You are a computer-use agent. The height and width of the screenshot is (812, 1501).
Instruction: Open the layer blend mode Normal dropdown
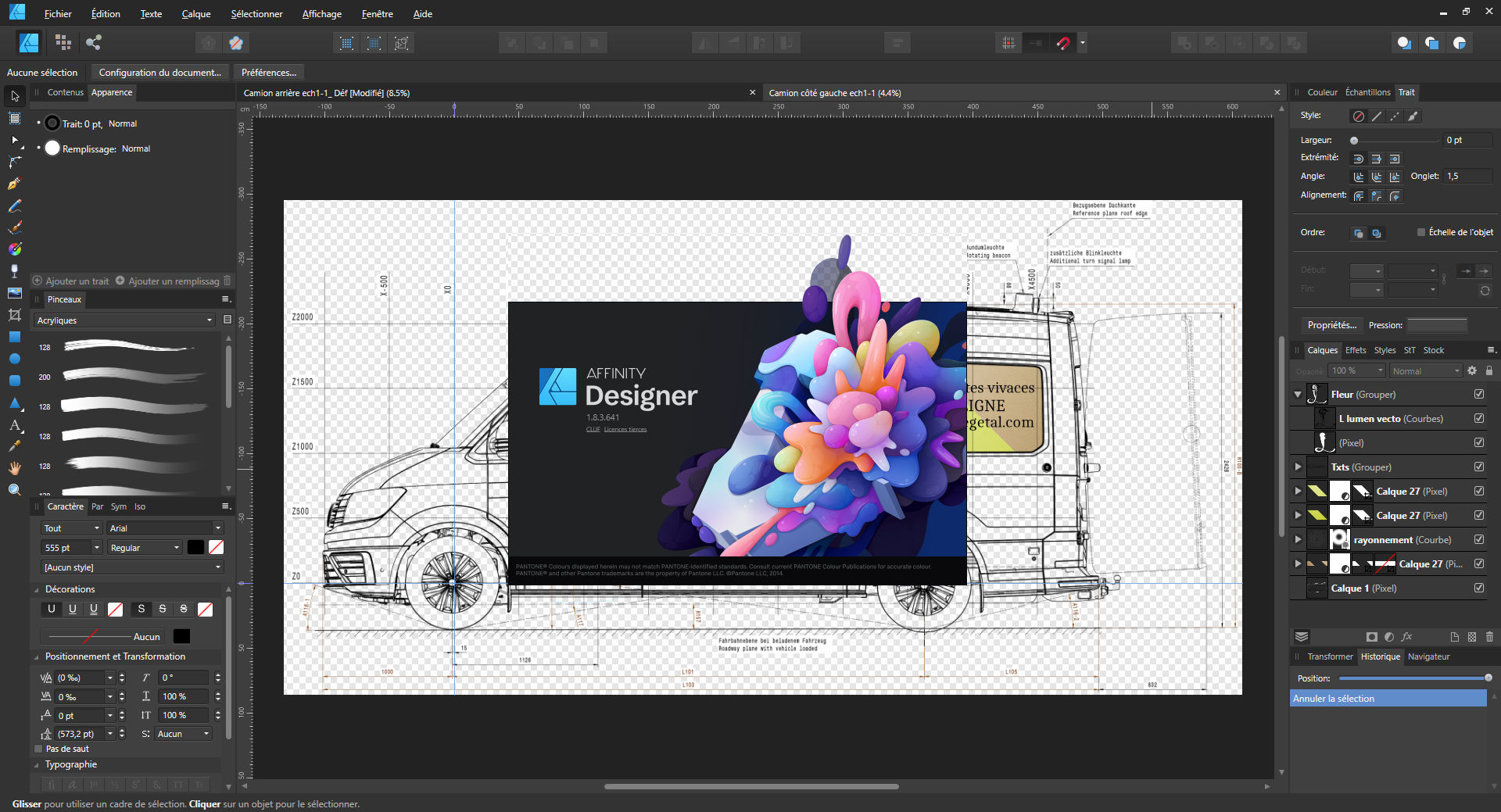click(1426, 371)
